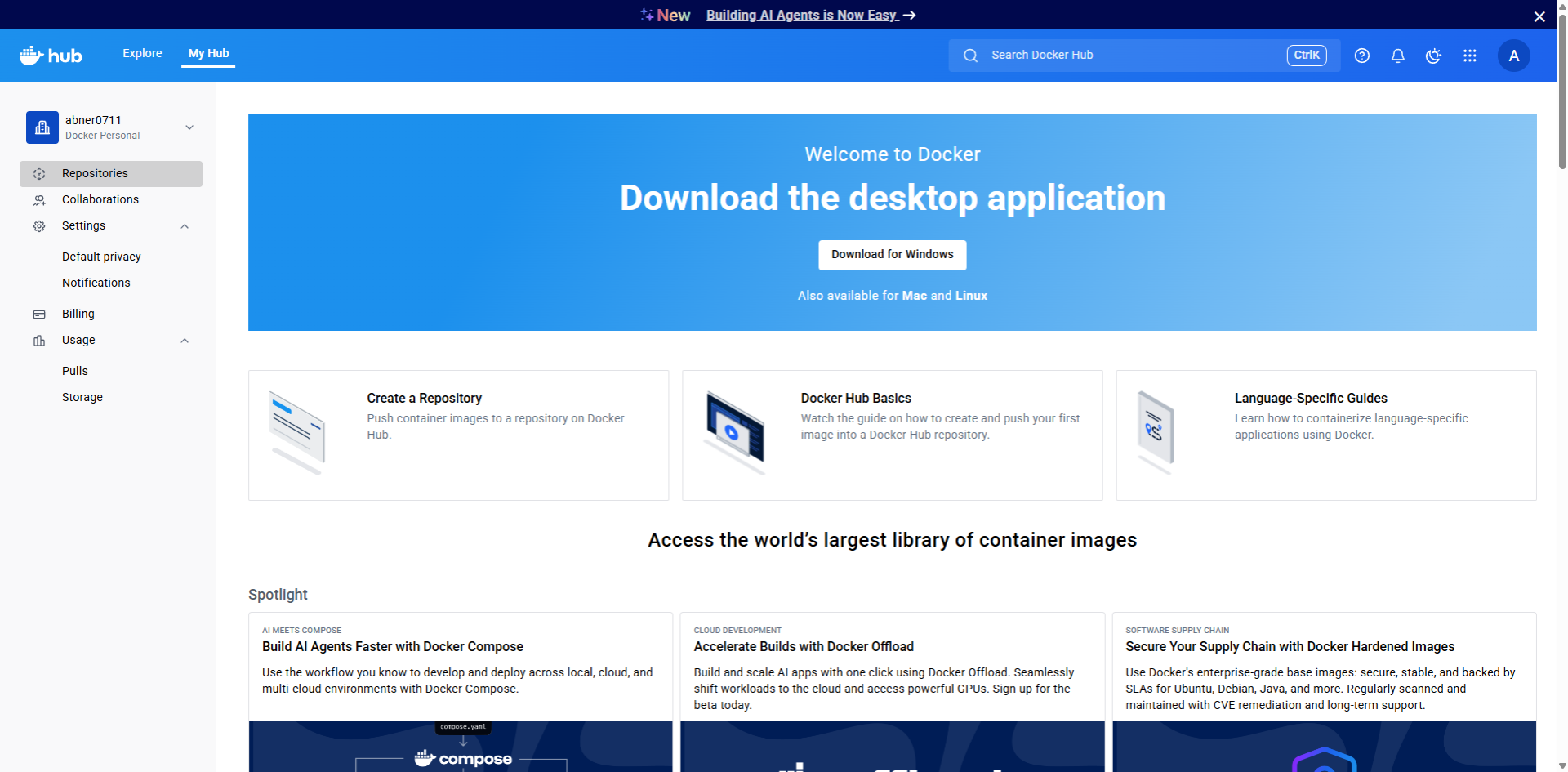Click the sparkle New badge in banner
Viewport: 1568px width, 772px height.
tap(666, 15)
